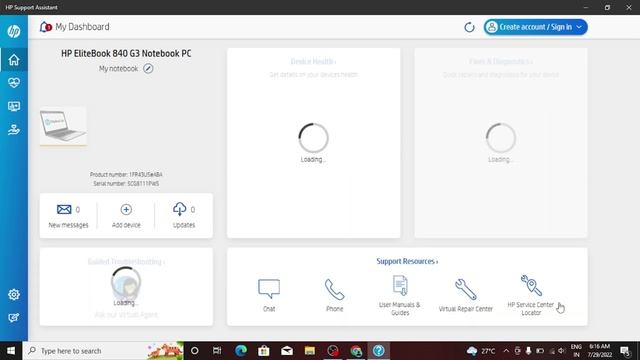
Task: Open the settings gear in sidebar
Action: [14, 294]
